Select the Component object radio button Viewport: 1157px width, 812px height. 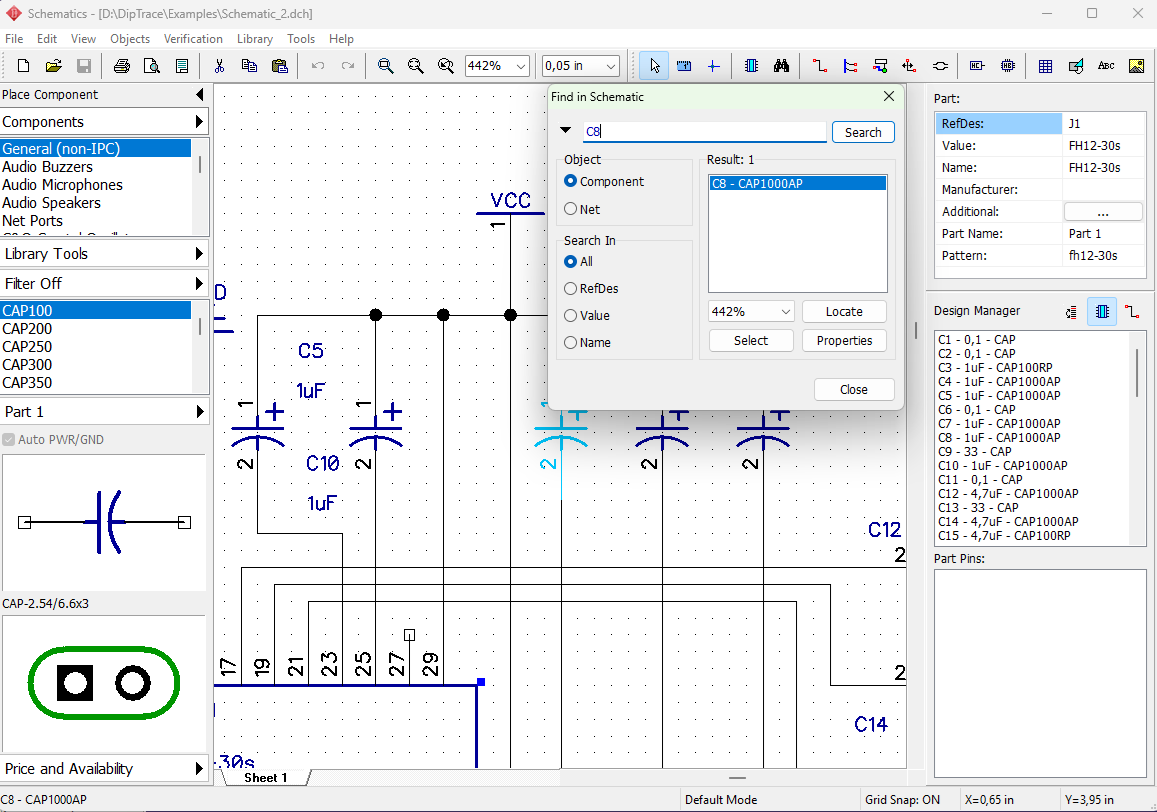pyautogui.click(x=570, y=181)
